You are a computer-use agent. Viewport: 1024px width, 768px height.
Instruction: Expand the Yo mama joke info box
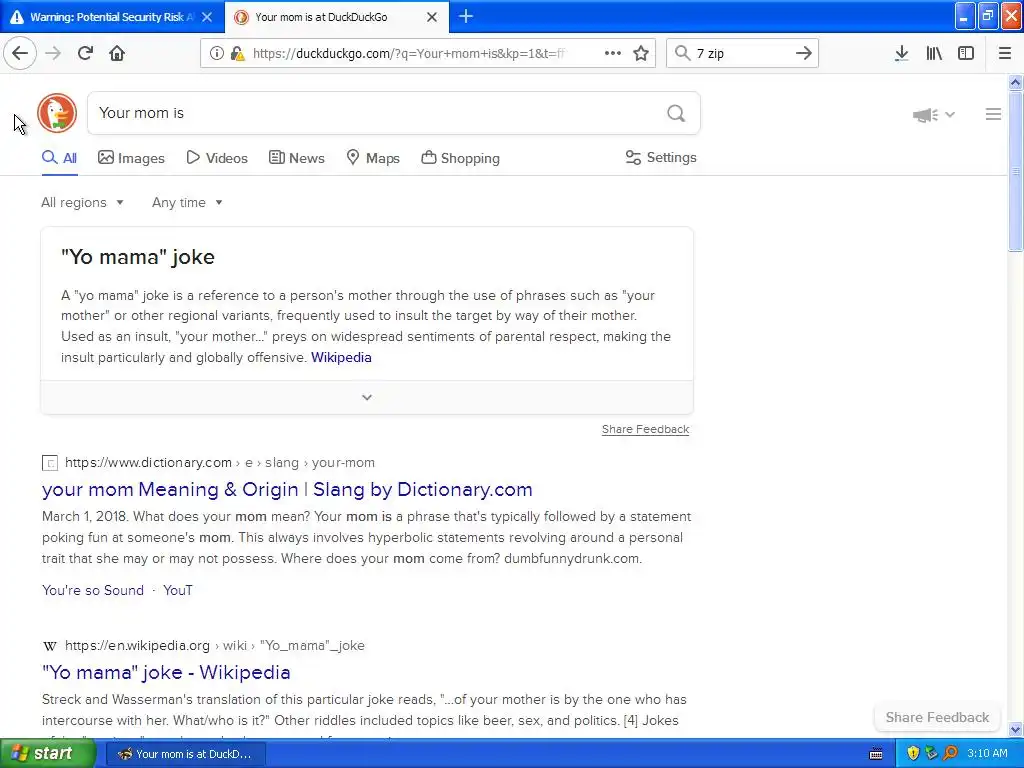pyautogui.click(x=367, y=397)
